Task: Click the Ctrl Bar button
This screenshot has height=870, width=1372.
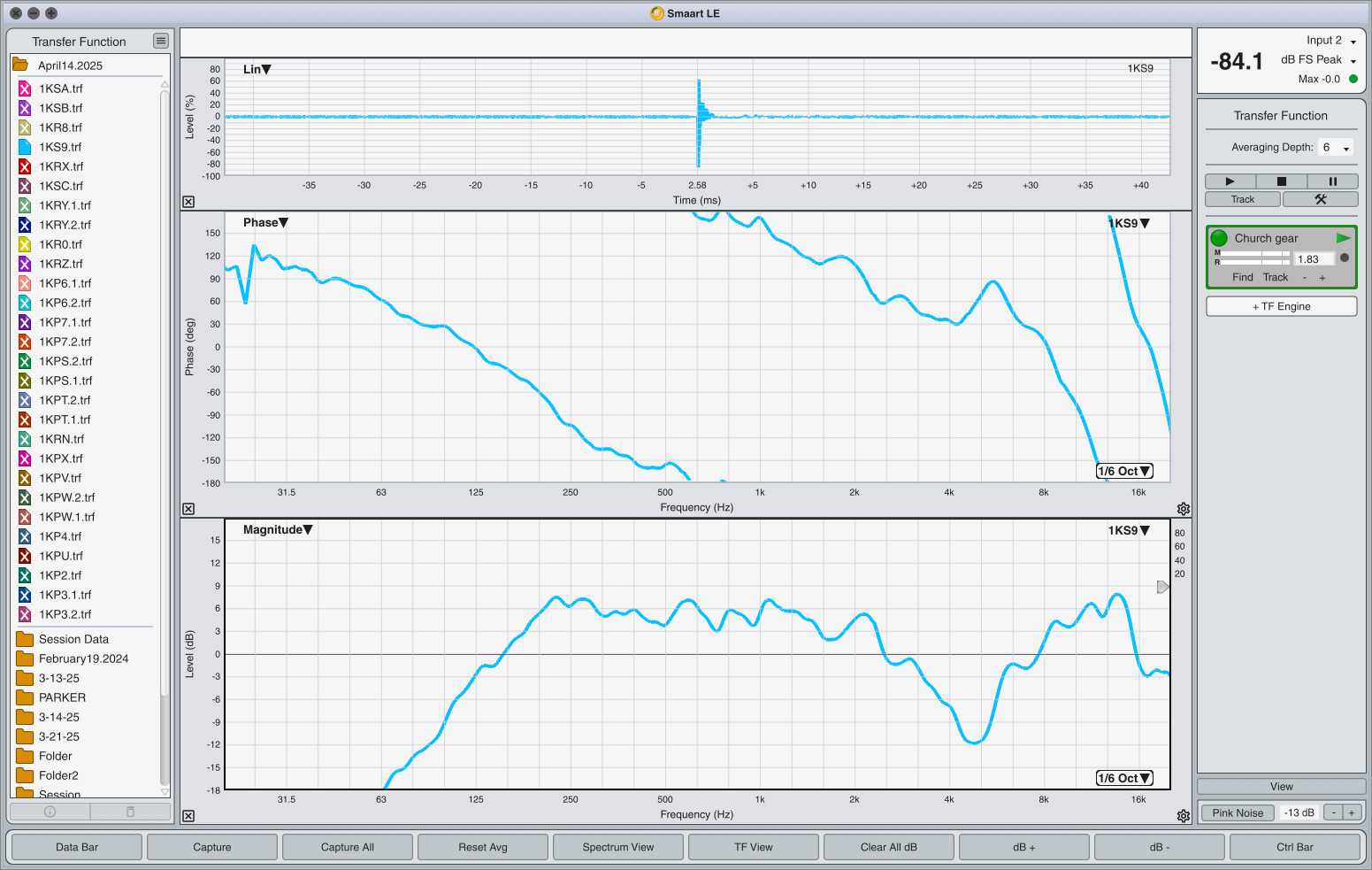Action: click(1295, 847)
